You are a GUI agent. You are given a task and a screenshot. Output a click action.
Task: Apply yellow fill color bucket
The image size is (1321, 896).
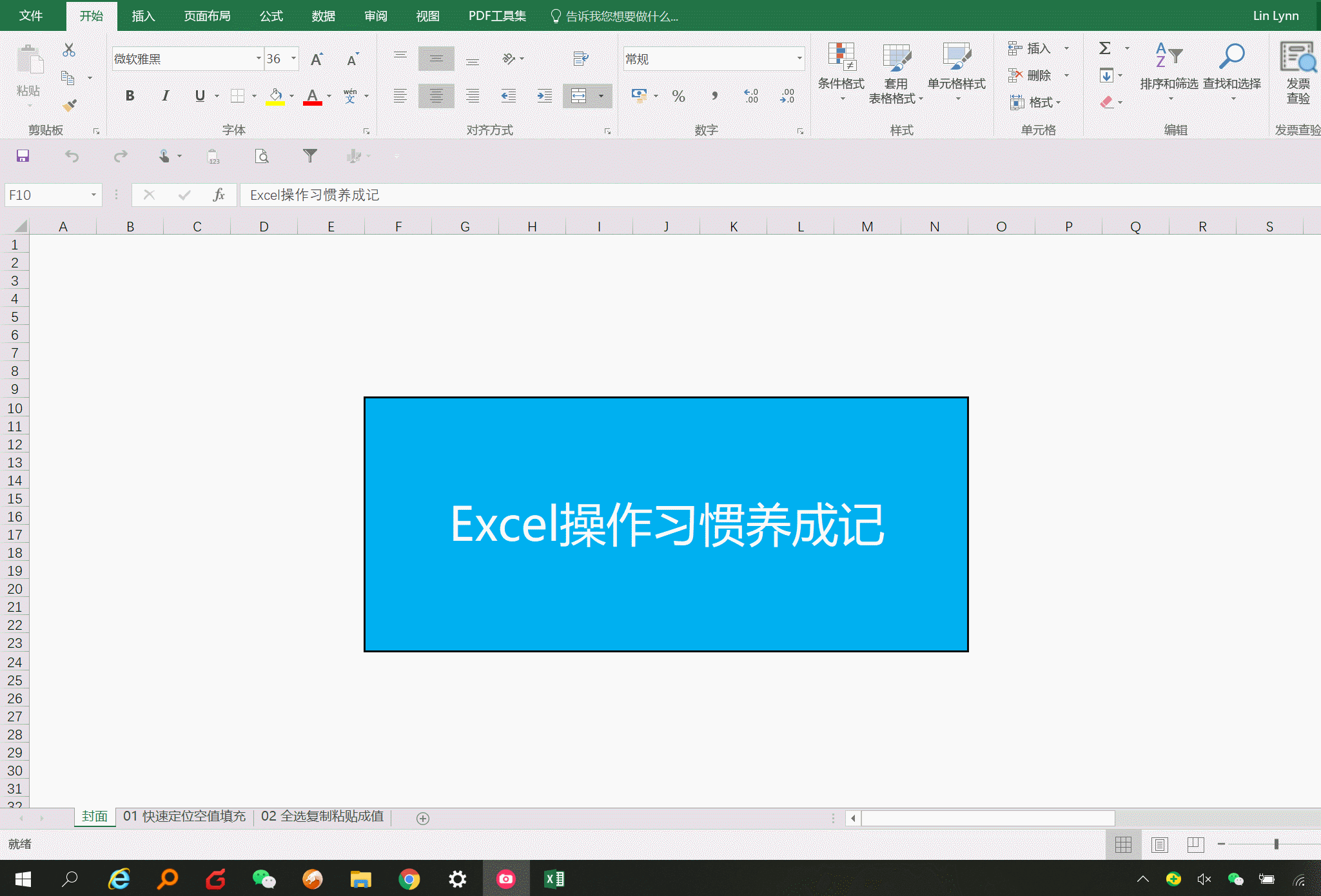coord(275,96)
